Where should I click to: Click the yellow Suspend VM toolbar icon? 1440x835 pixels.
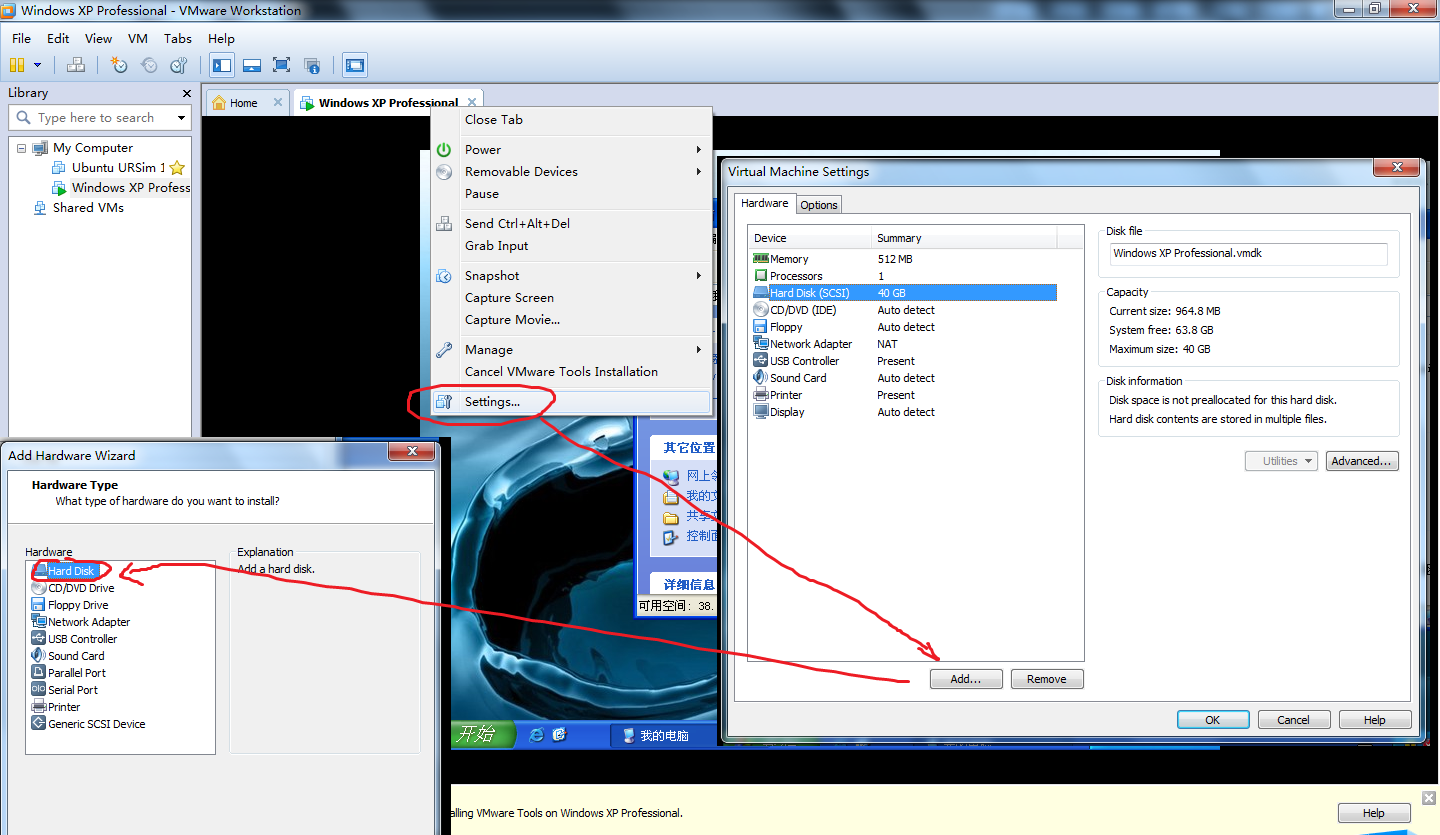[x=17, y=65]
